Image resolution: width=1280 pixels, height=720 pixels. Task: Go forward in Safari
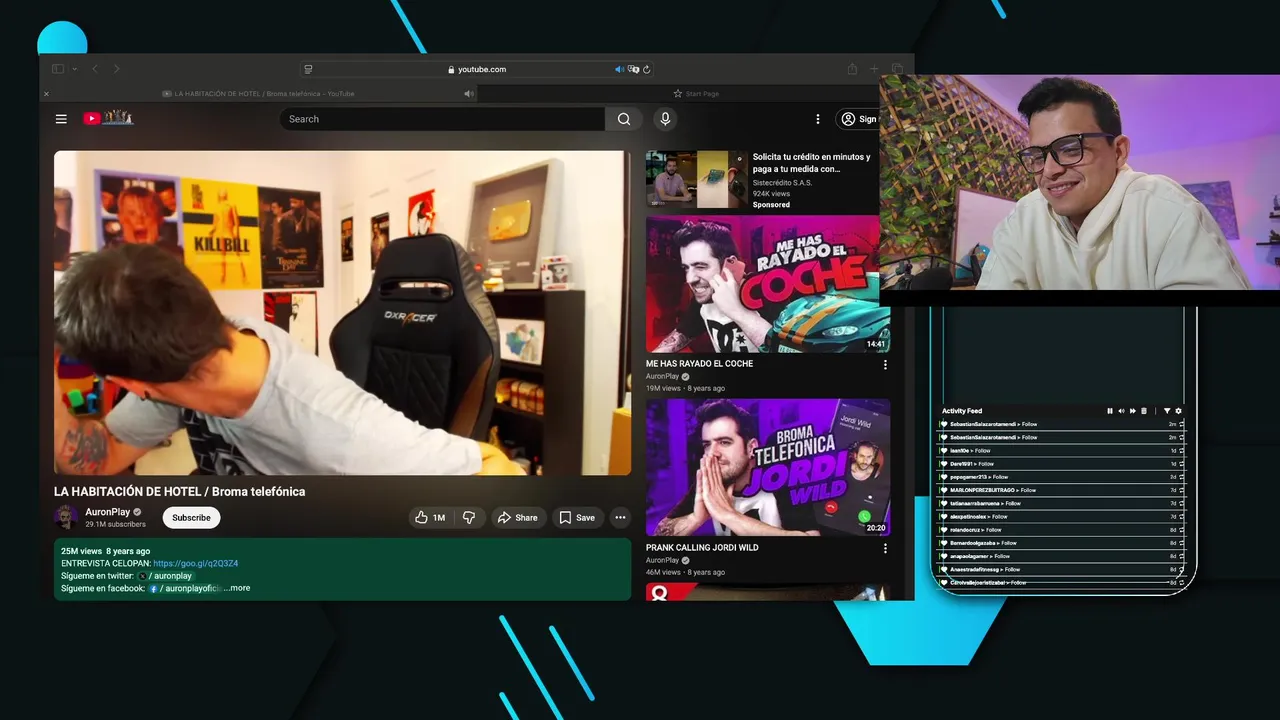click(116, 69)
